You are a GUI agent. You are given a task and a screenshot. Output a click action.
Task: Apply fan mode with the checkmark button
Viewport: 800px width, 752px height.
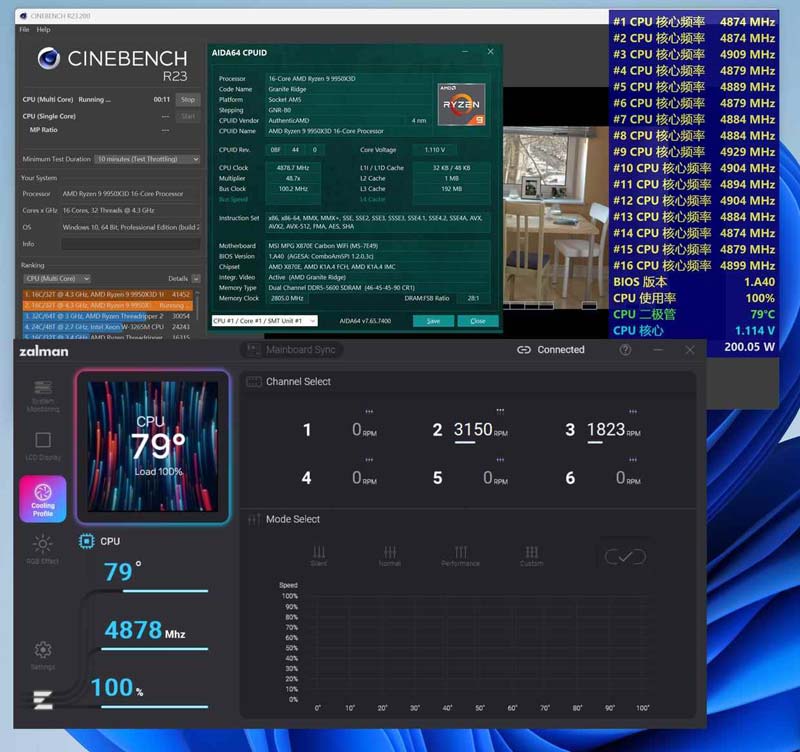click(x=625, y=556)
